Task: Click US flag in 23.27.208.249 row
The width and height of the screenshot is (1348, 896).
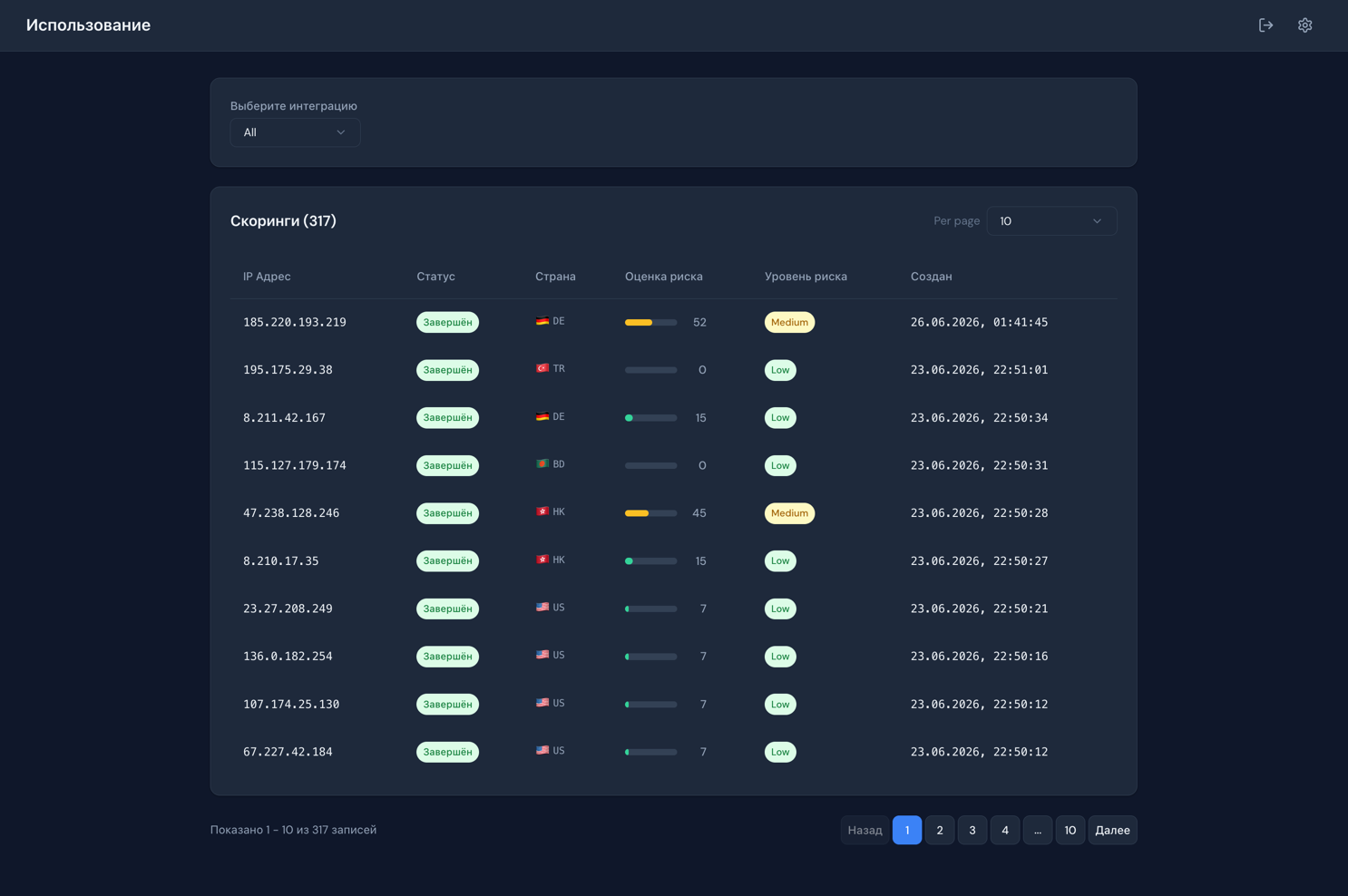Action: [x=542, y=607]
